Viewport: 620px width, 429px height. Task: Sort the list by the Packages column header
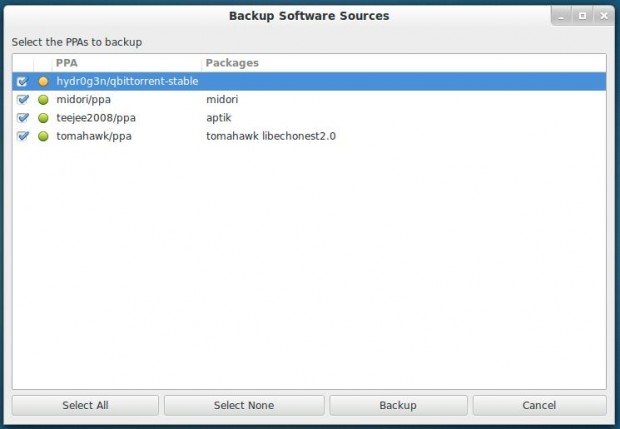(404, 63)
